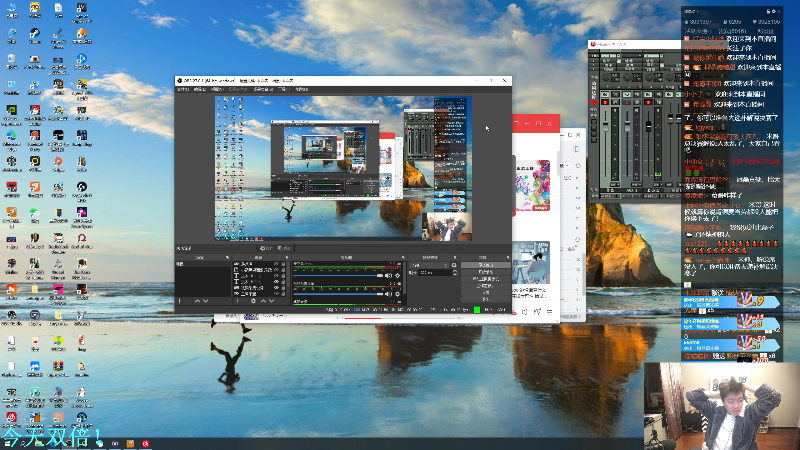Toggle visibility eye of second text source
The image size is (800, 450).
277,281
